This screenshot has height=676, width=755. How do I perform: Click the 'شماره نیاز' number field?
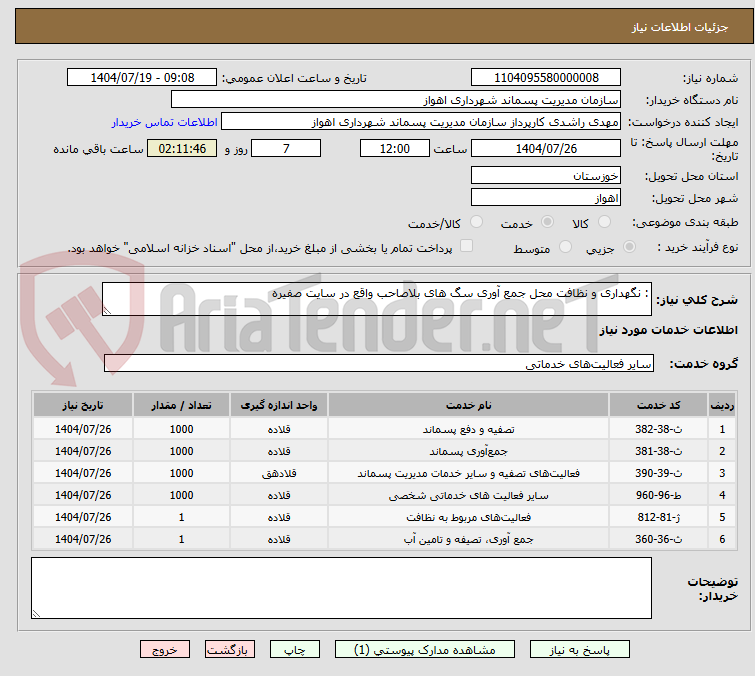click(x=546, y=78)
